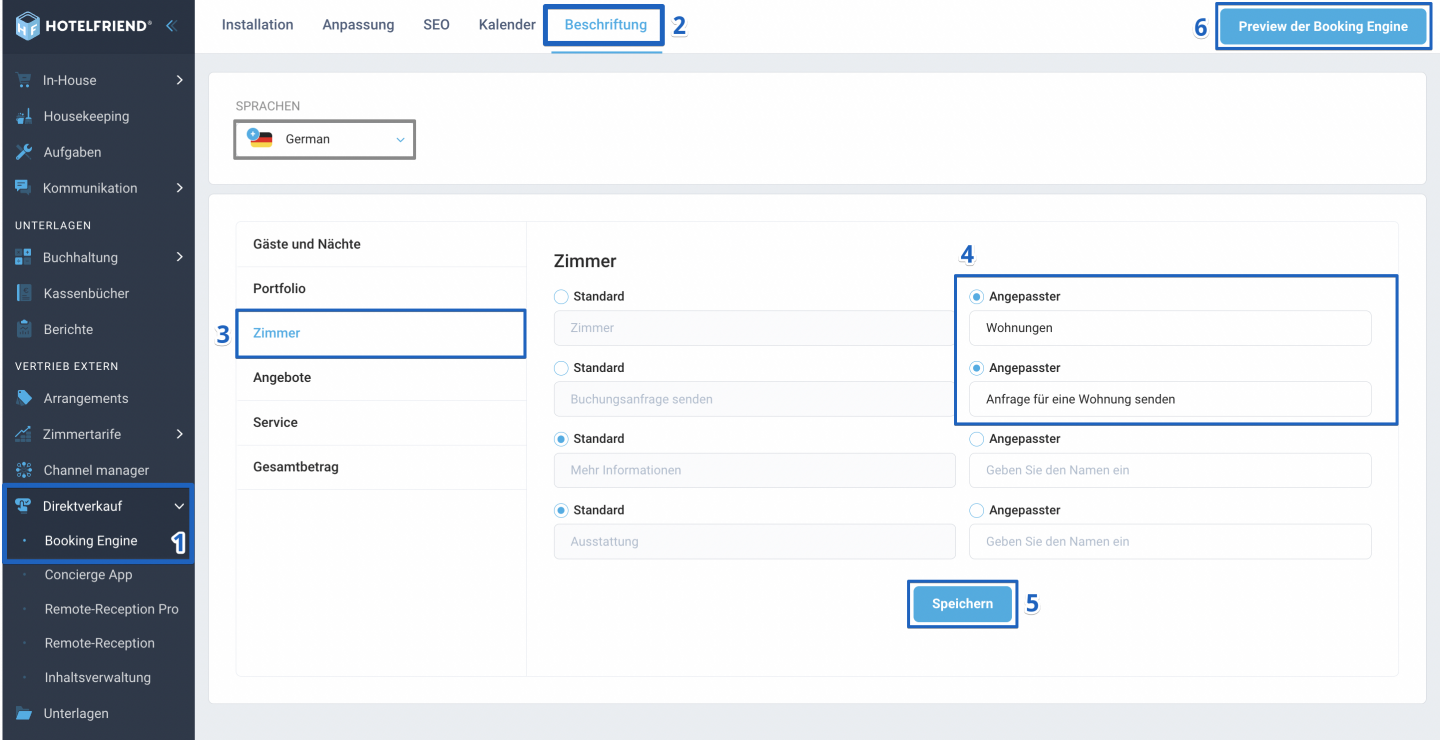1440x740 pixels.
Task: Switch to the SEO tab
Action: click(436, 25)
